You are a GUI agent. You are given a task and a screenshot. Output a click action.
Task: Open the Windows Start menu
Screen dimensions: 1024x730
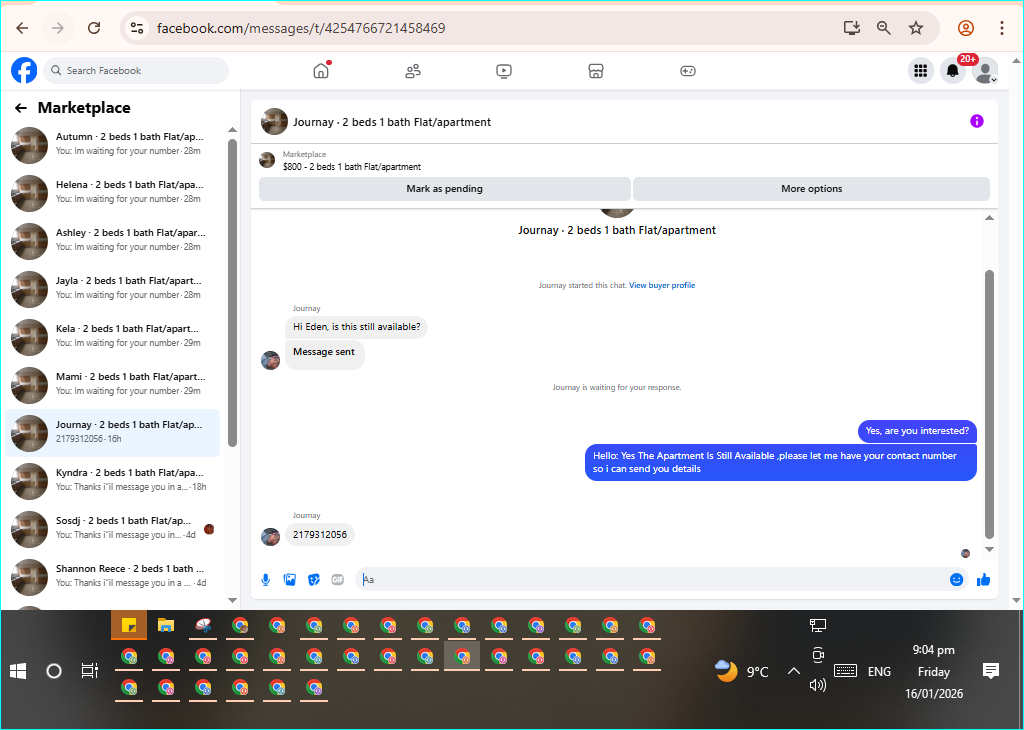18,671
